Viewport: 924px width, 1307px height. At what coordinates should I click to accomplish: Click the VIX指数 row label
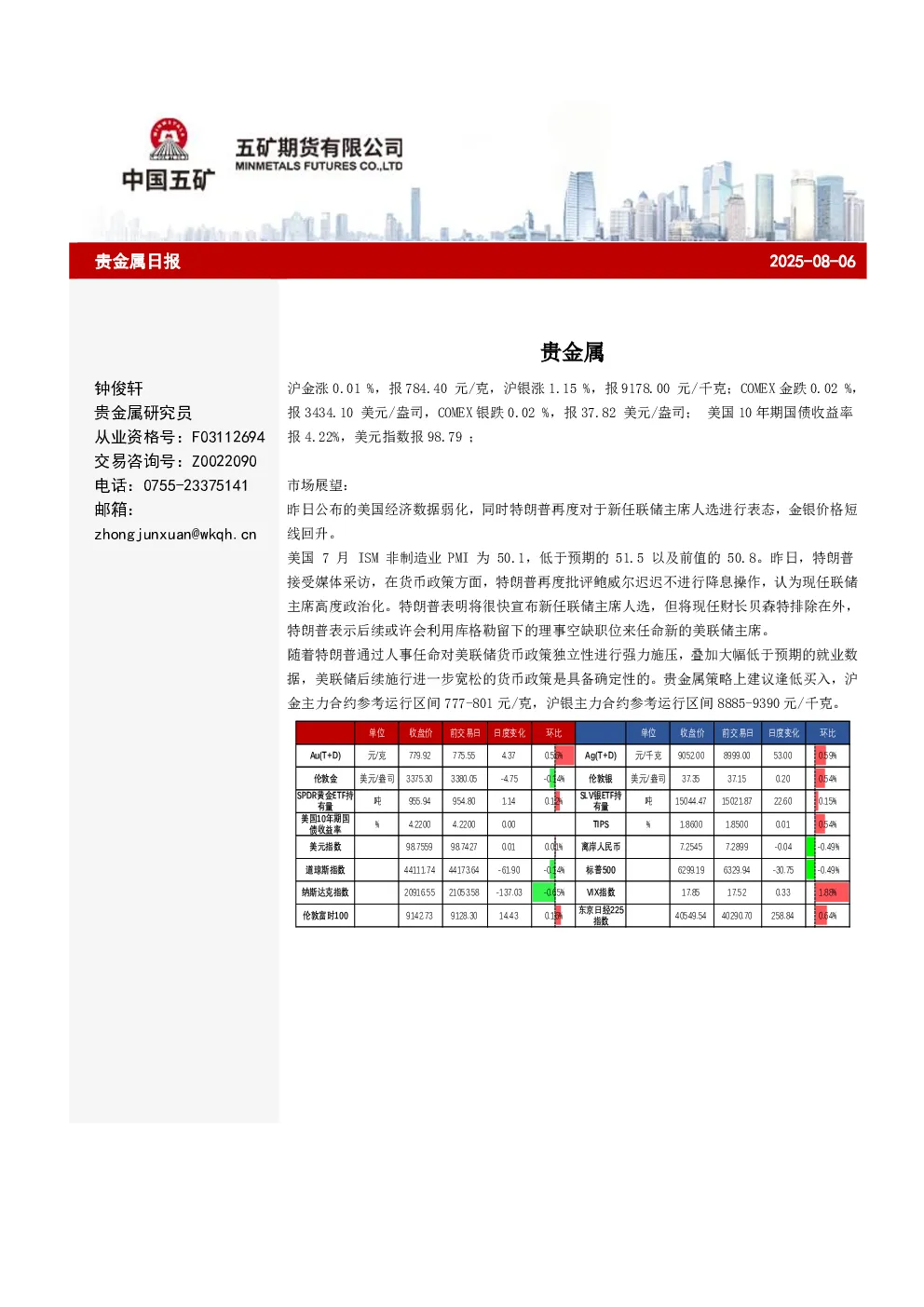coord(601,892)
